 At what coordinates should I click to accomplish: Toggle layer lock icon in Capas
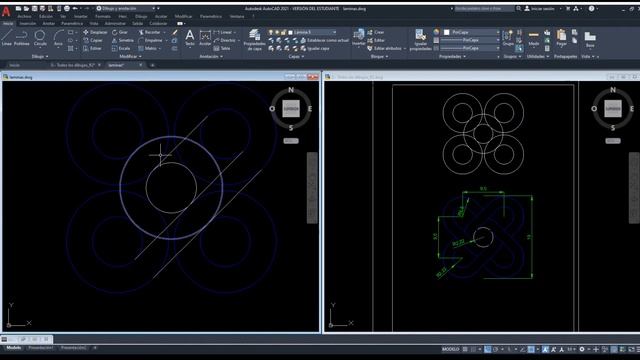(x=283, y=32)
